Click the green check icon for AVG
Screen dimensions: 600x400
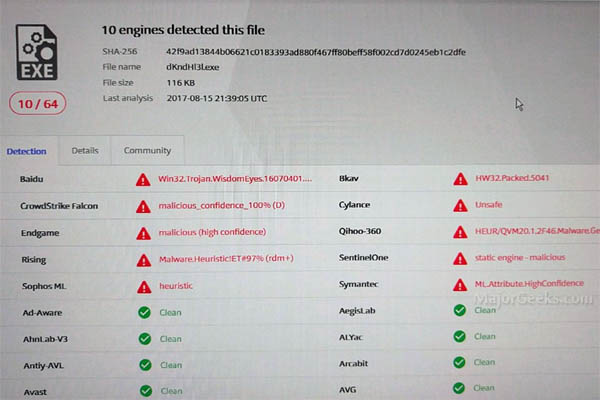point(458,388)
